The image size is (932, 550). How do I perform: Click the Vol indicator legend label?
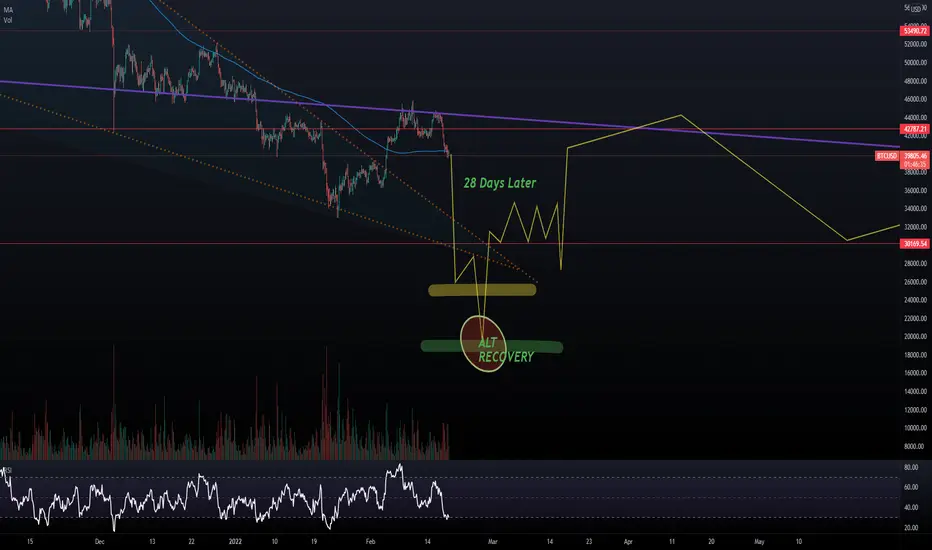7,20
